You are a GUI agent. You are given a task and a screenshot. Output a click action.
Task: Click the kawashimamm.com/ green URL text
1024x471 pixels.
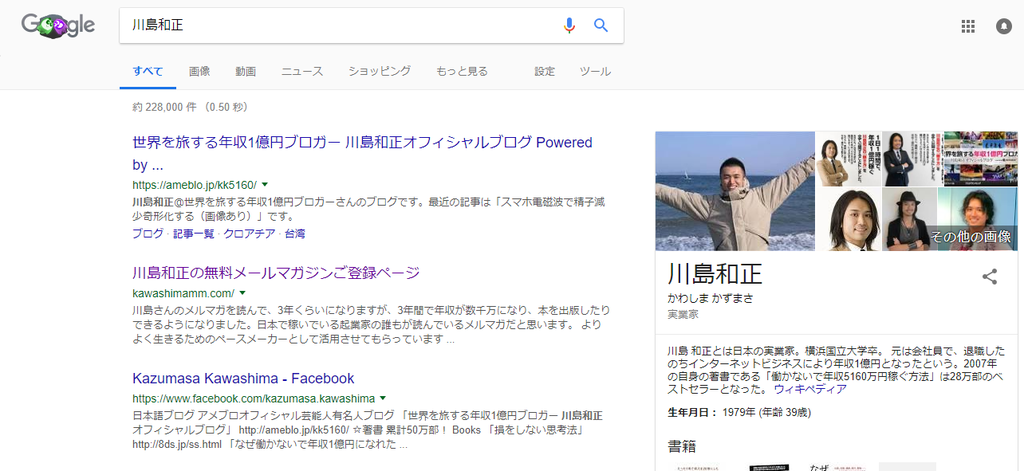tap(183, 293)
